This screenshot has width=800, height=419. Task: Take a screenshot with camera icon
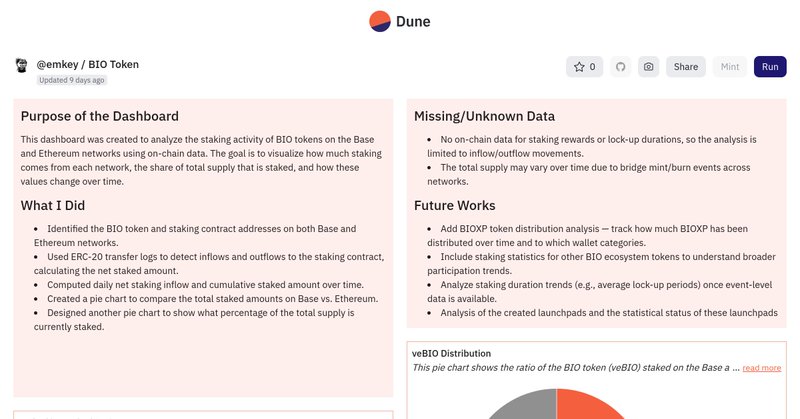point(648,67)
